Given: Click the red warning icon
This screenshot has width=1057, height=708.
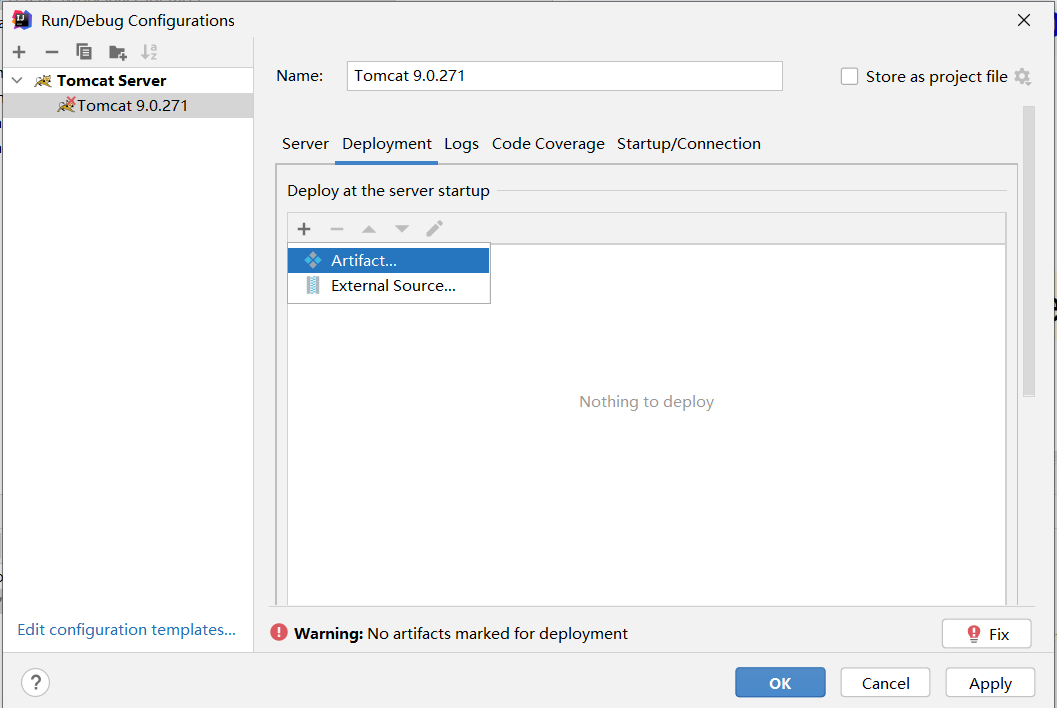Looking at the screenshot, I should pyautogui.click(x=278, y=632).
